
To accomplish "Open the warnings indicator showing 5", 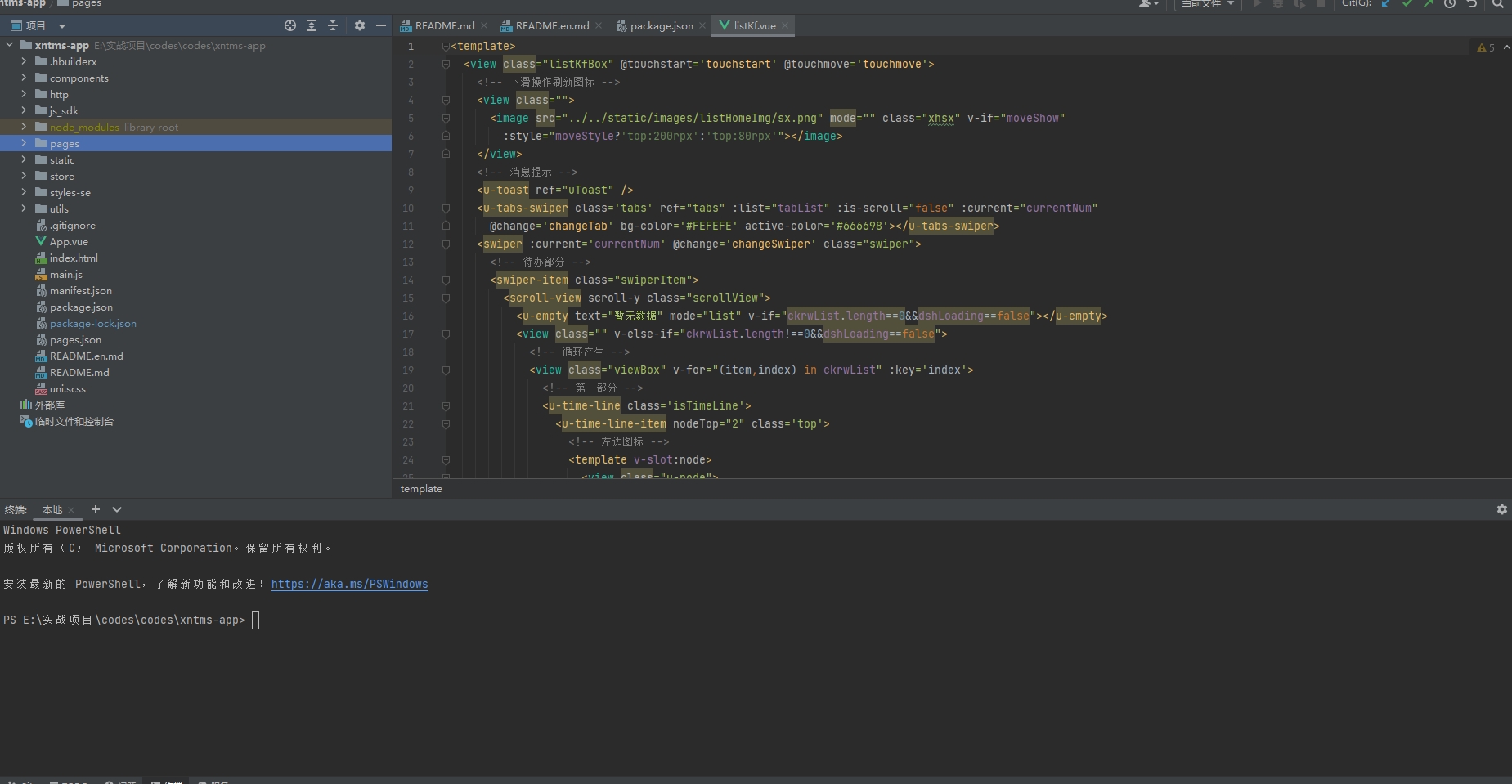I will [x=1486, y=47].
